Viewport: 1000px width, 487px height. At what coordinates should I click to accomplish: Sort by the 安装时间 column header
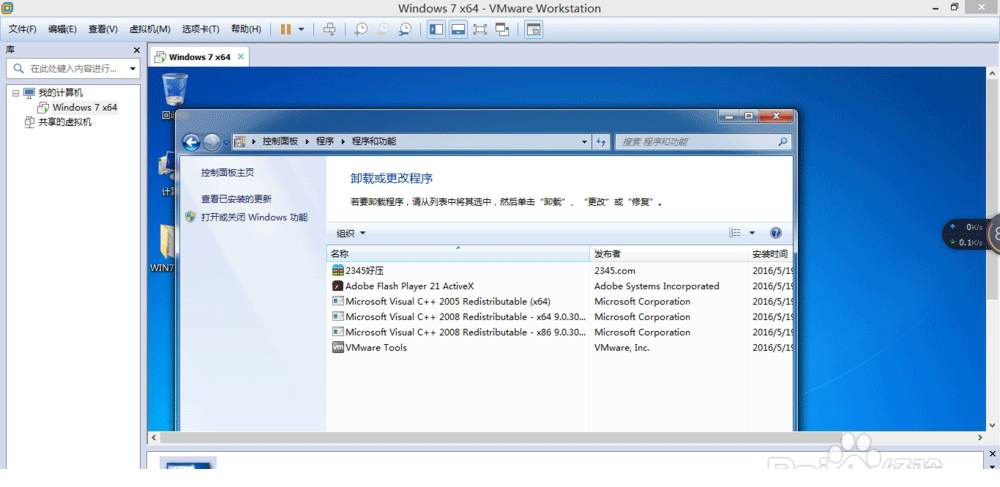click(x=770, y=254)
